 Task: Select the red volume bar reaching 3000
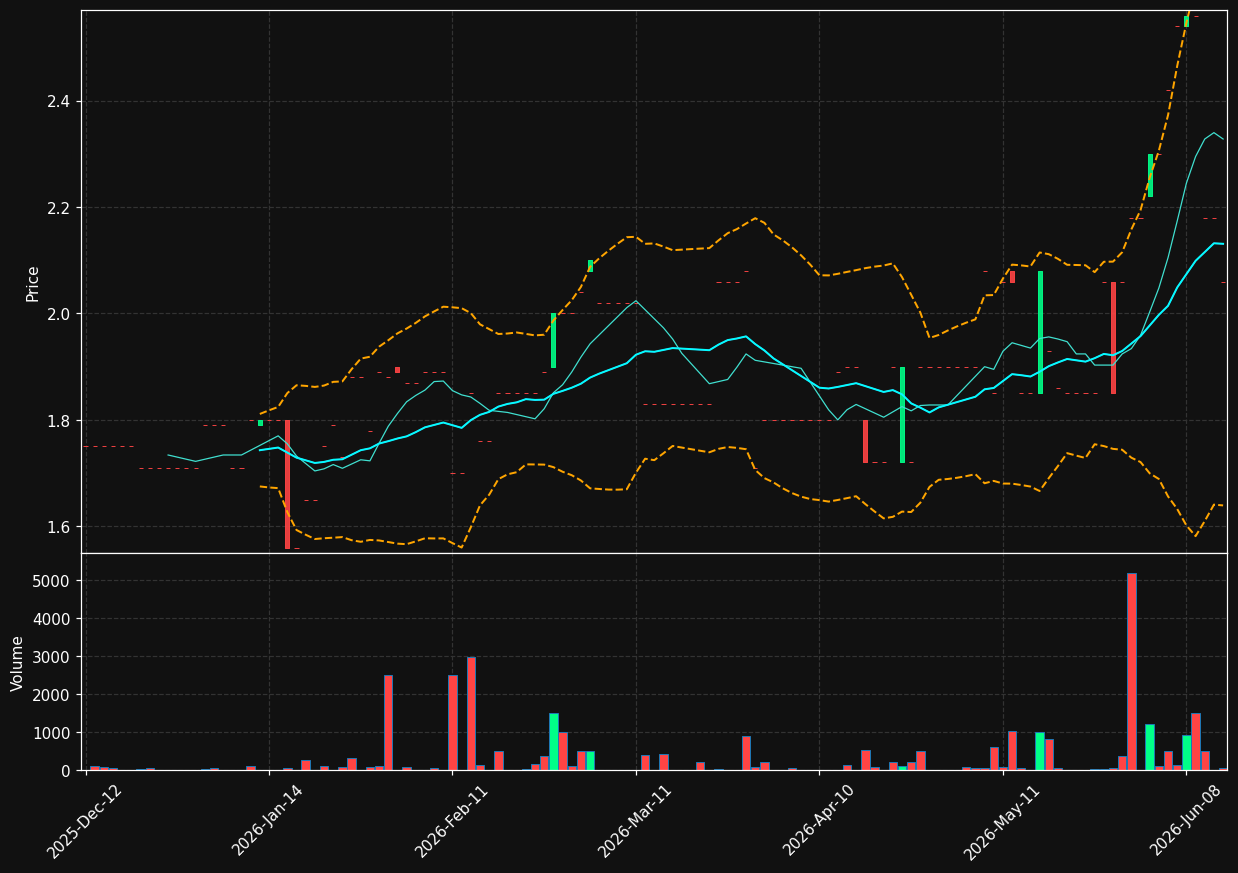coord(471,713)
